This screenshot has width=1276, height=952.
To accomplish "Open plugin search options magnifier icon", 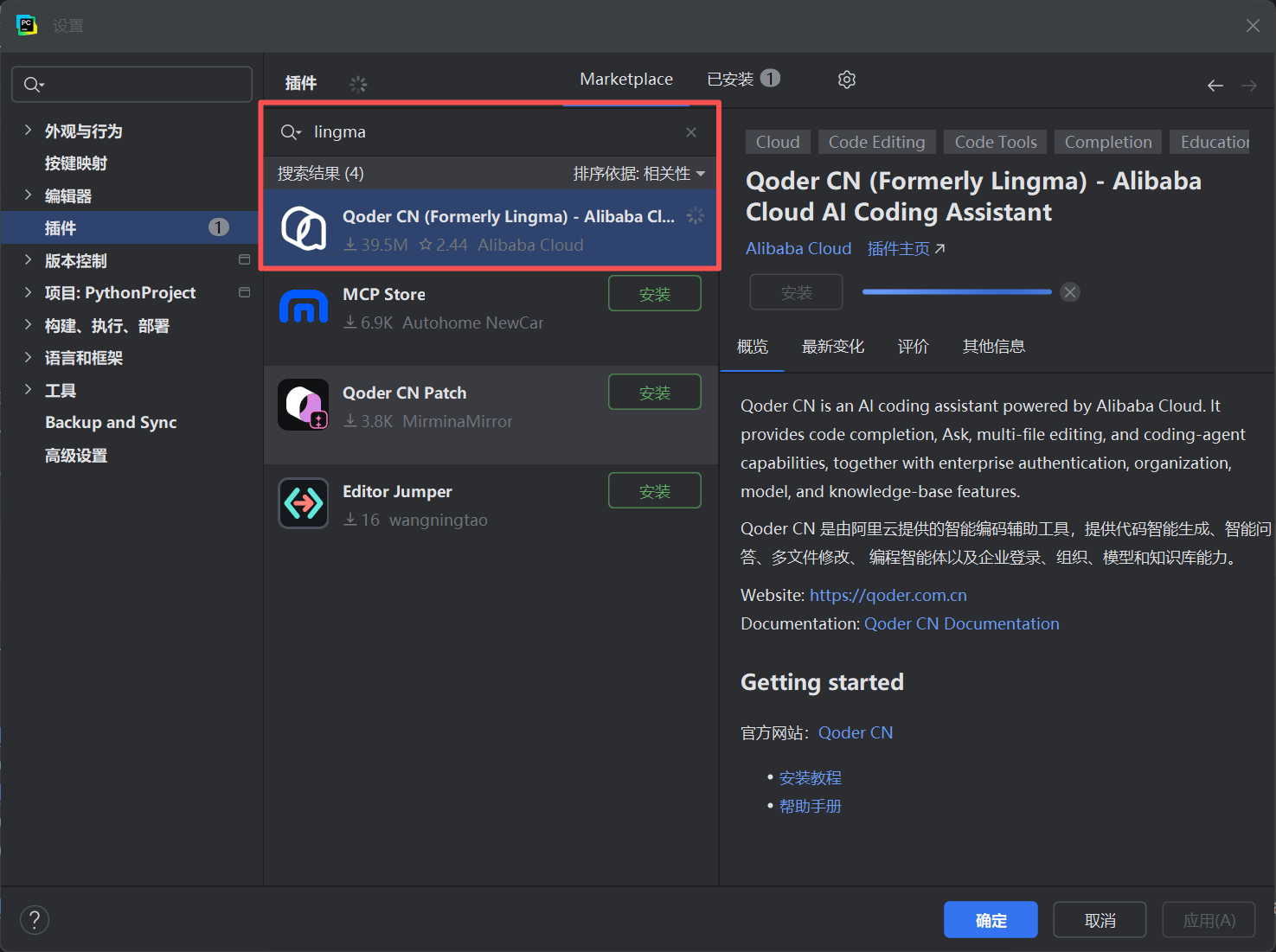I will (x=291, y=132).
